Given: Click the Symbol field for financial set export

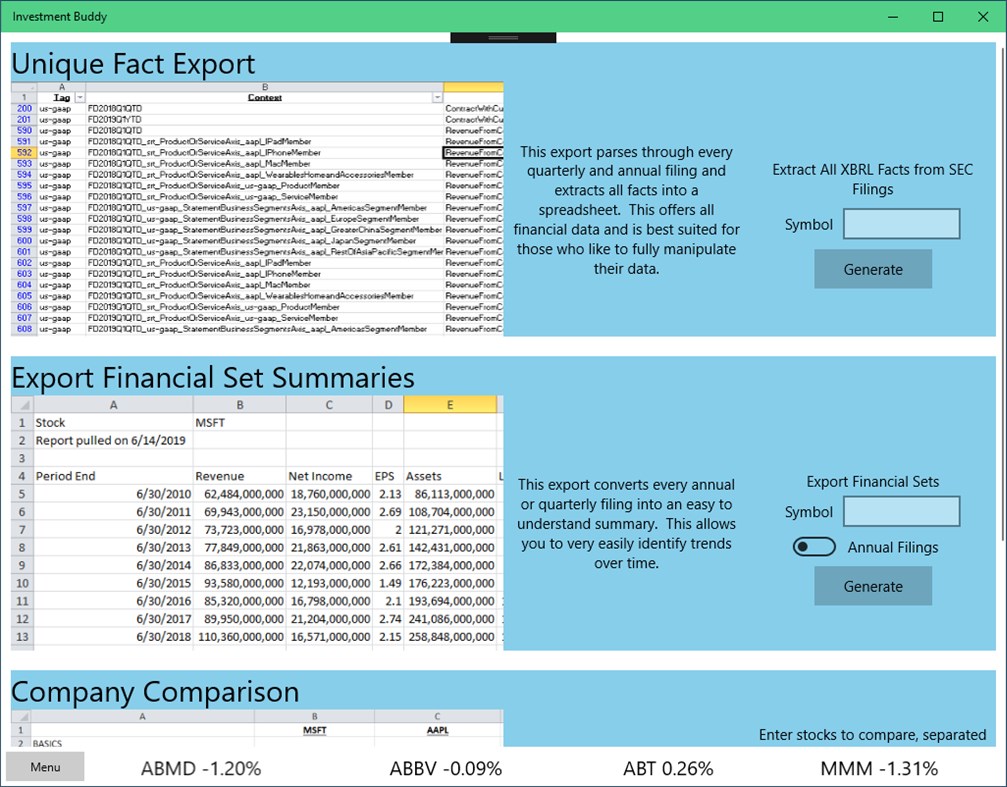Looking at the screenshot, I should click(x=901, y=511).
